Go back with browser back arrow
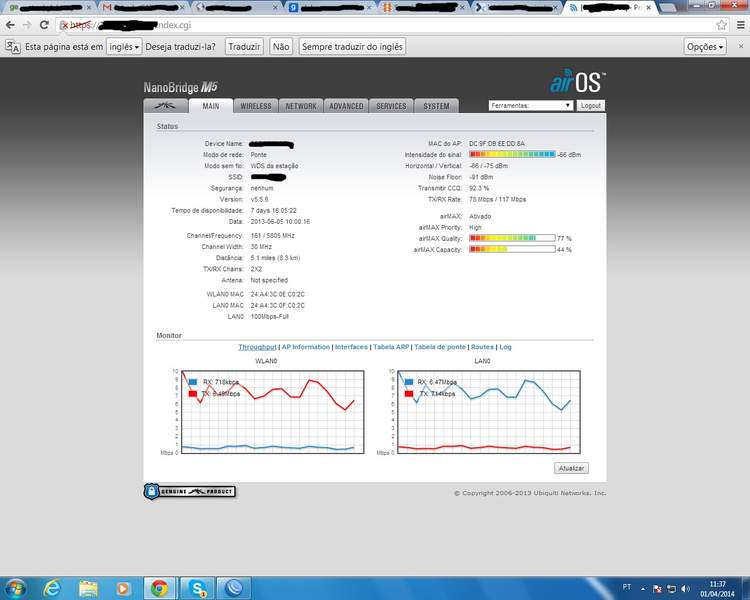The width and height of the screenshot is (750, 600). coord(11,25)
